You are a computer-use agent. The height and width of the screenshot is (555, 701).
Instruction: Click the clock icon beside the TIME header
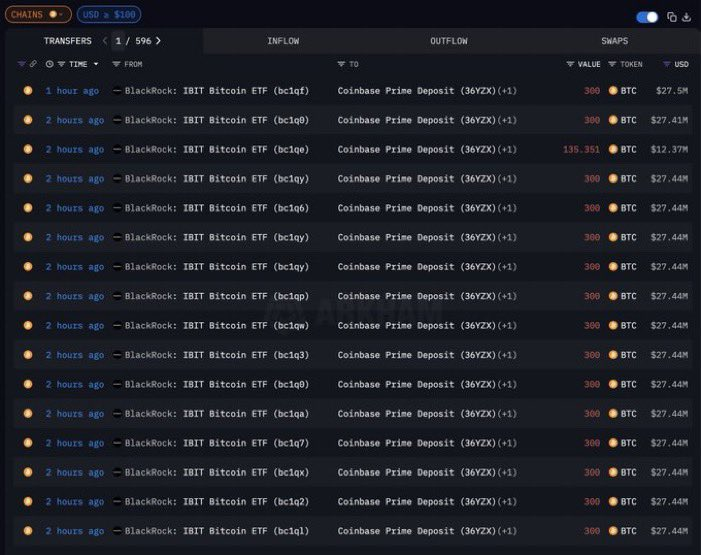[x=49, y=64]
